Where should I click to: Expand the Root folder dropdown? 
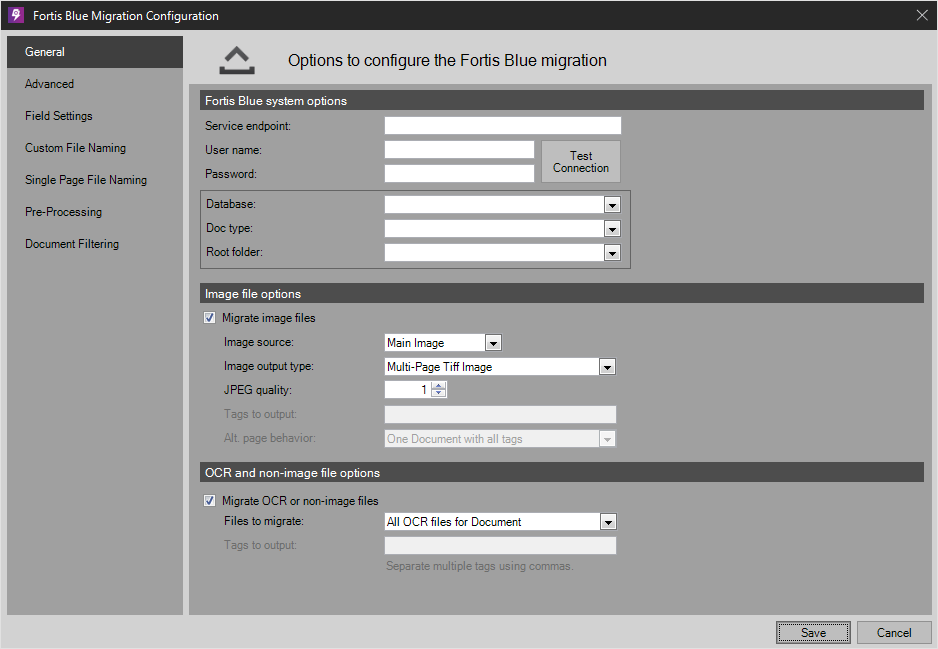coord(612,253)
